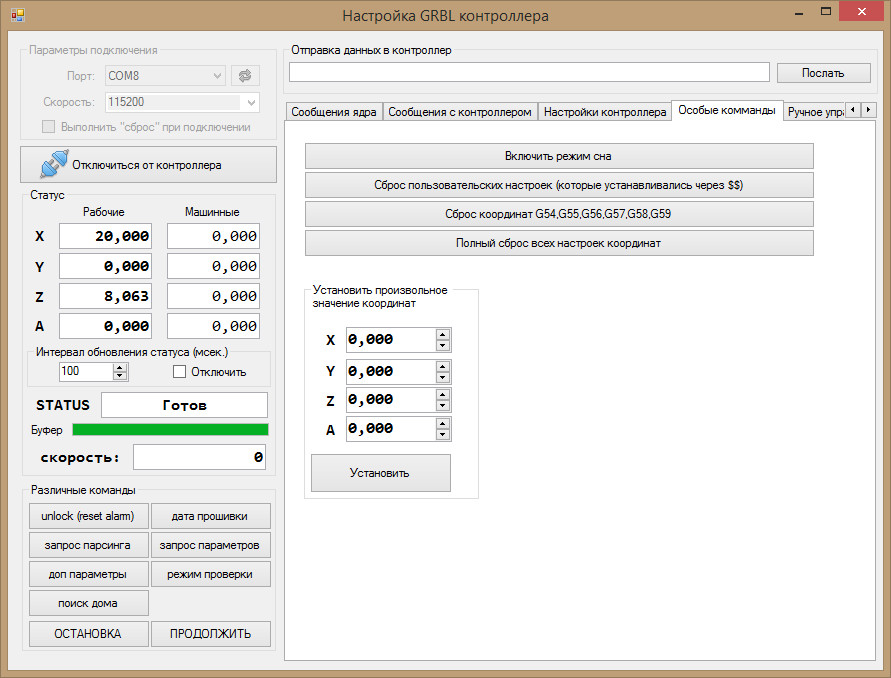The width and height of the screenshot is (891, 678).
Task: Close the GRBL settings window
Action: (861, 11)
